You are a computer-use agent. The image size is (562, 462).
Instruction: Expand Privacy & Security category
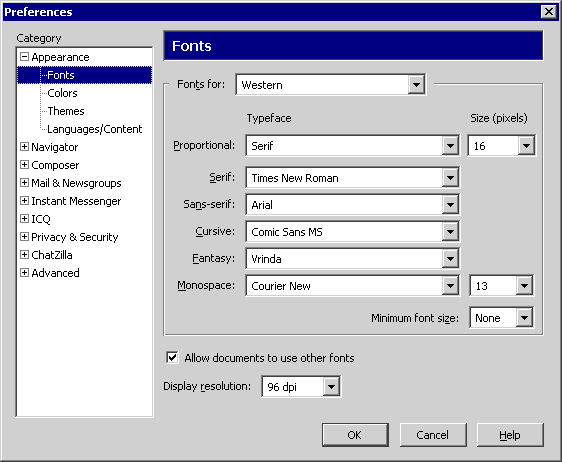24,236
